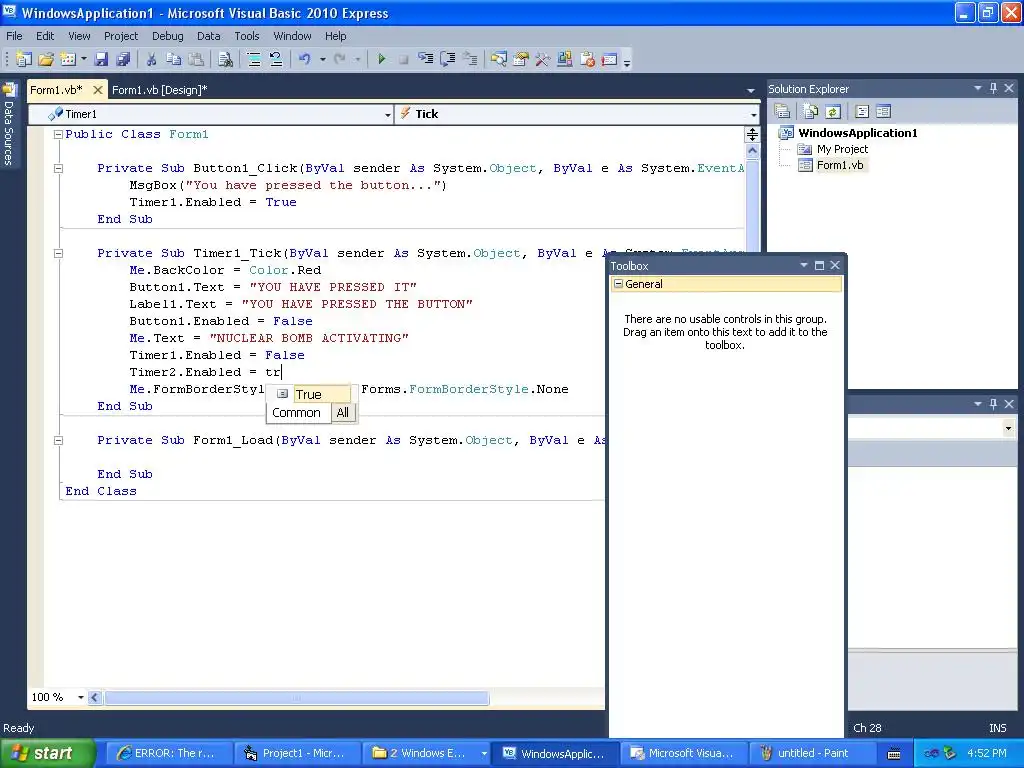1024x768 pixels.
Task: Open the Object Browser toolbar icon
Action: click(x=565, y=59)
